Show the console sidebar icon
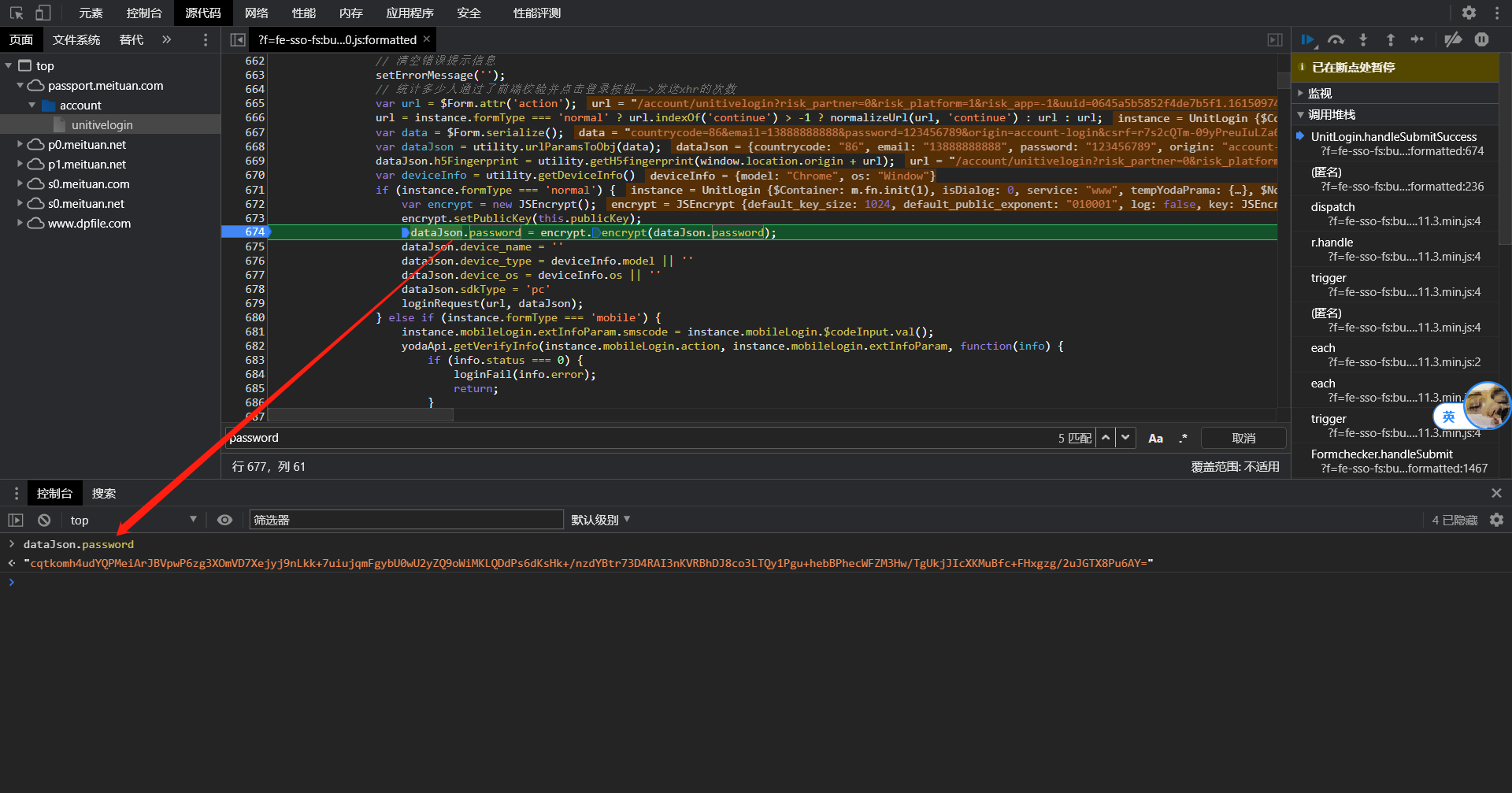 [16, 520]
